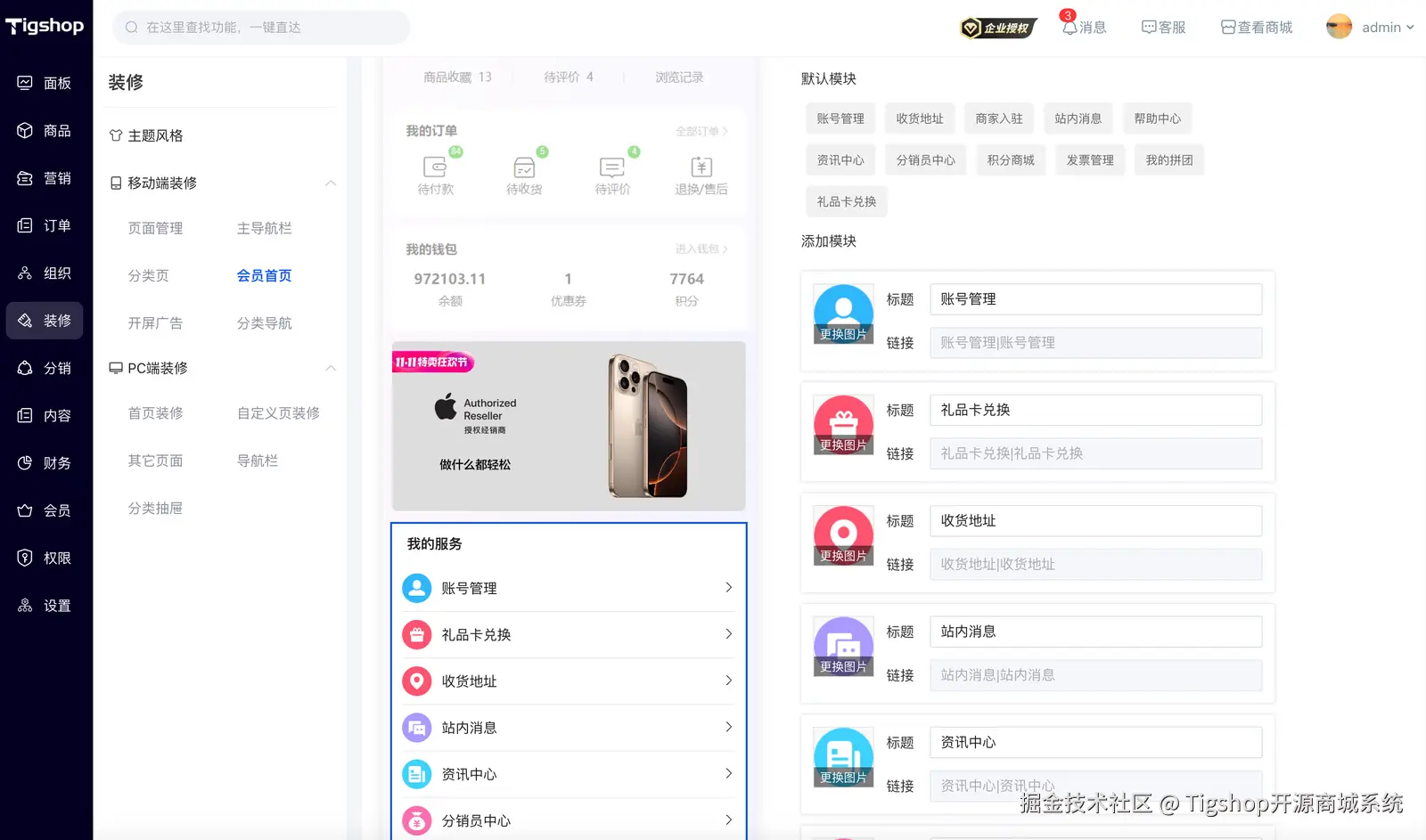Select the 订单 orders icon in sidebar

pyautogui.click(x=25, y=225)
